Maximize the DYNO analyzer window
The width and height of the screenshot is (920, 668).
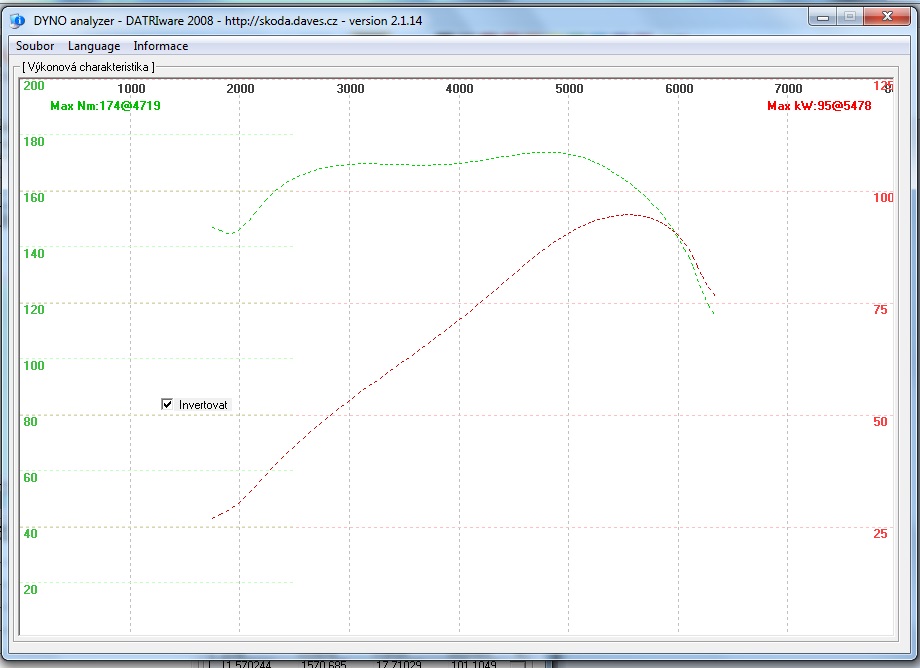849,16
